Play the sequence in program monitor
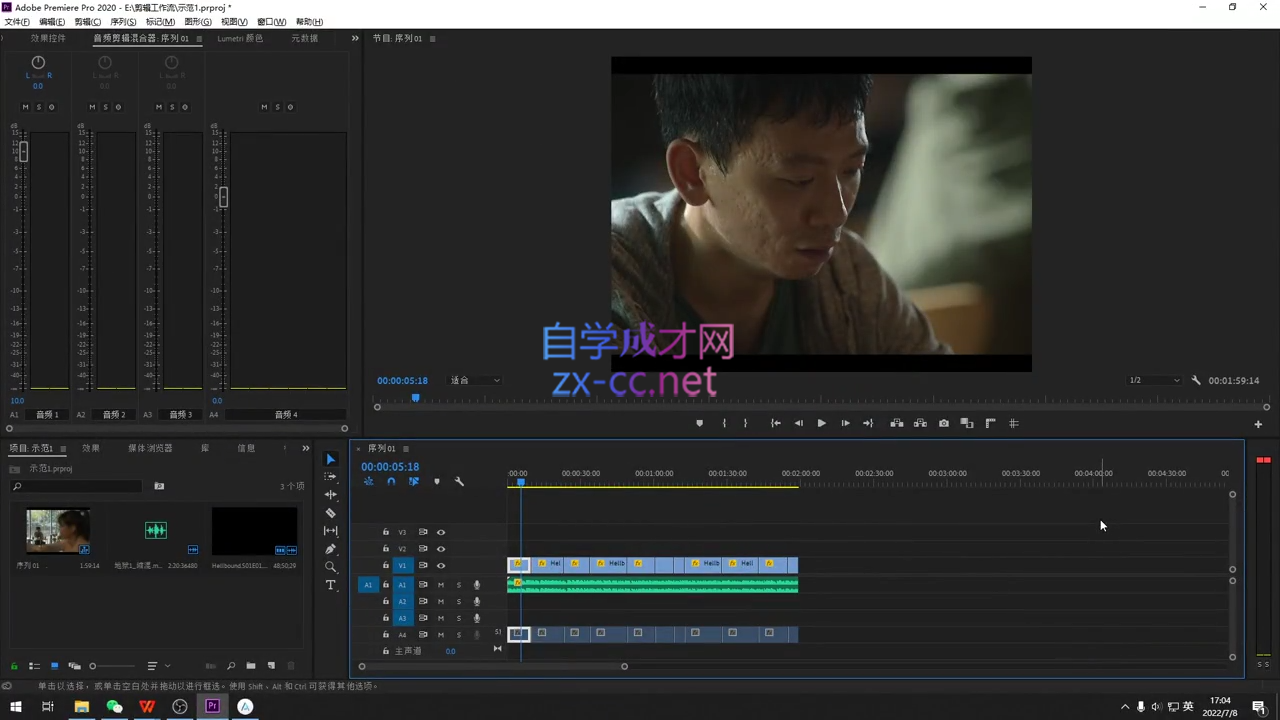The height and width of the screenshot is (720, 1280). click(x=822, y=423)
